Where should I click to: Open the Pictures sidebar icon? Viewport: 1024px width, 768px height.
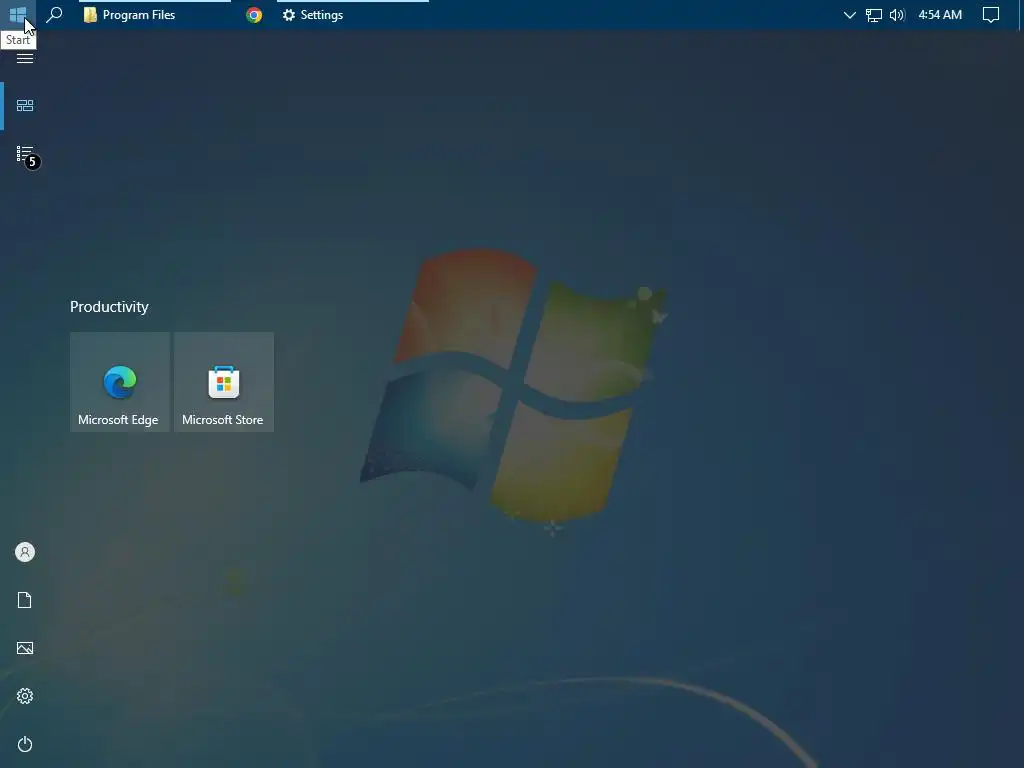[25, 648]
